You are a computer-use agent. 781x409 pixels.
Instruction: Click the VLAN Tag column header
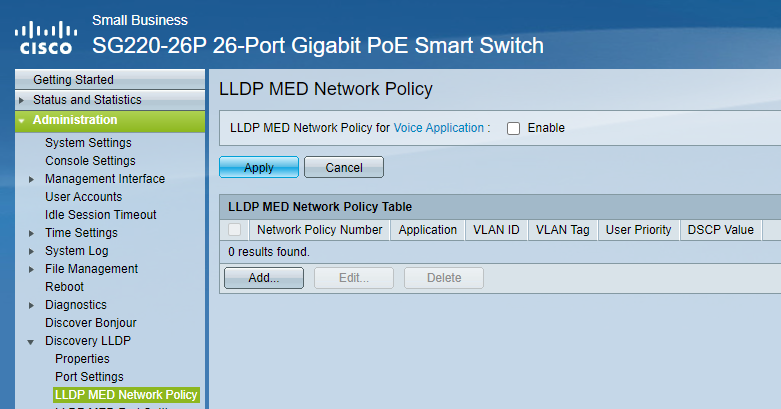click(562, 230)
